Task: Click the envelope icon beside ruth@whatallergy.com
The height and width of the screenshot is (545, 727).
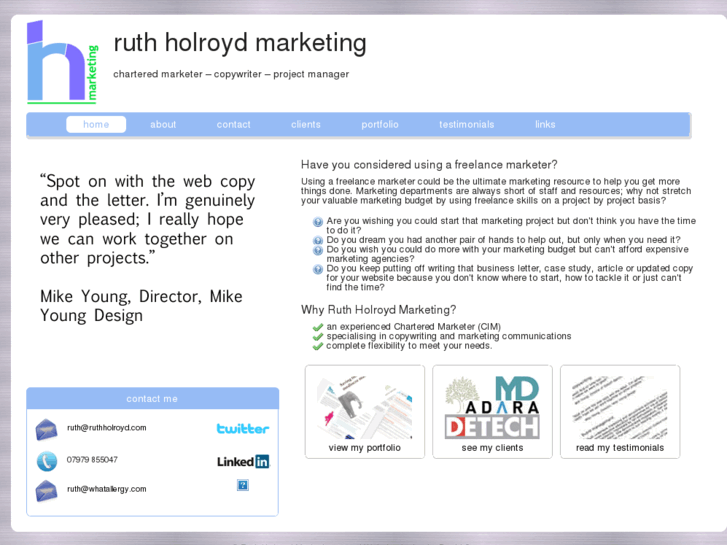Action: click(x=46, y=491)
